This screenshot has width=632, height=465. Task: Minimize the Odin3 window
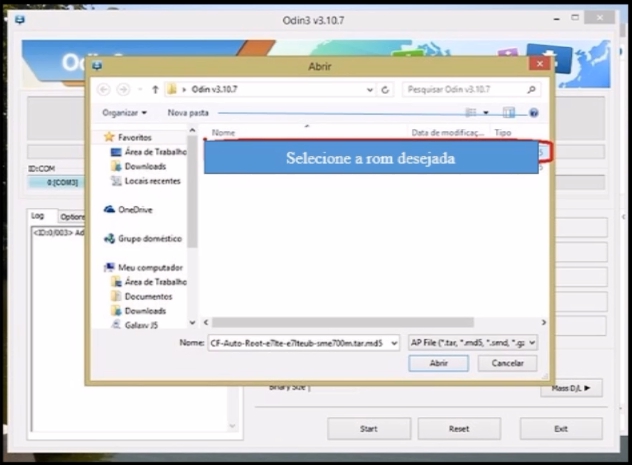(557, 19)
